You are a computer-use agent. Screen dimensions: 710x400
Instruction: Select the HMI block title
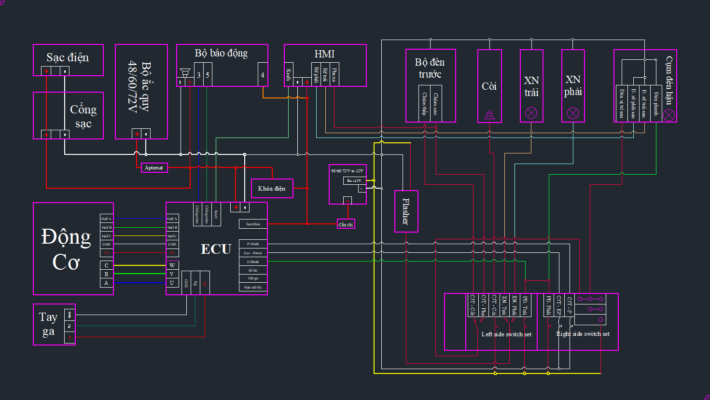pos(325,51)
